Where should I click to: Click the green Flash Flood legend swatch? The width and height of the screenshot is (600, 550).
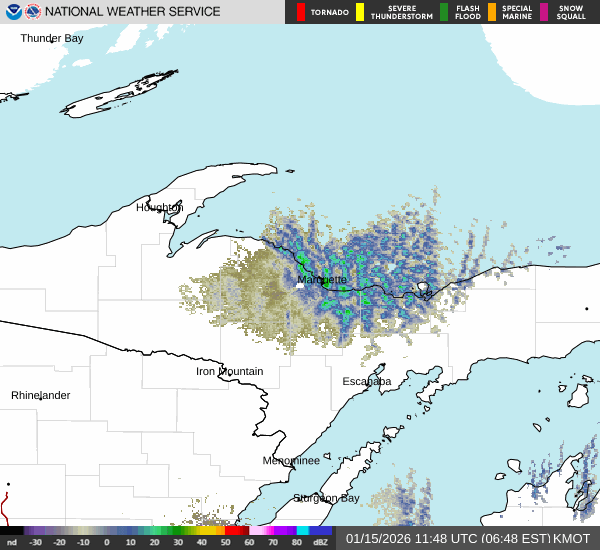444,12
